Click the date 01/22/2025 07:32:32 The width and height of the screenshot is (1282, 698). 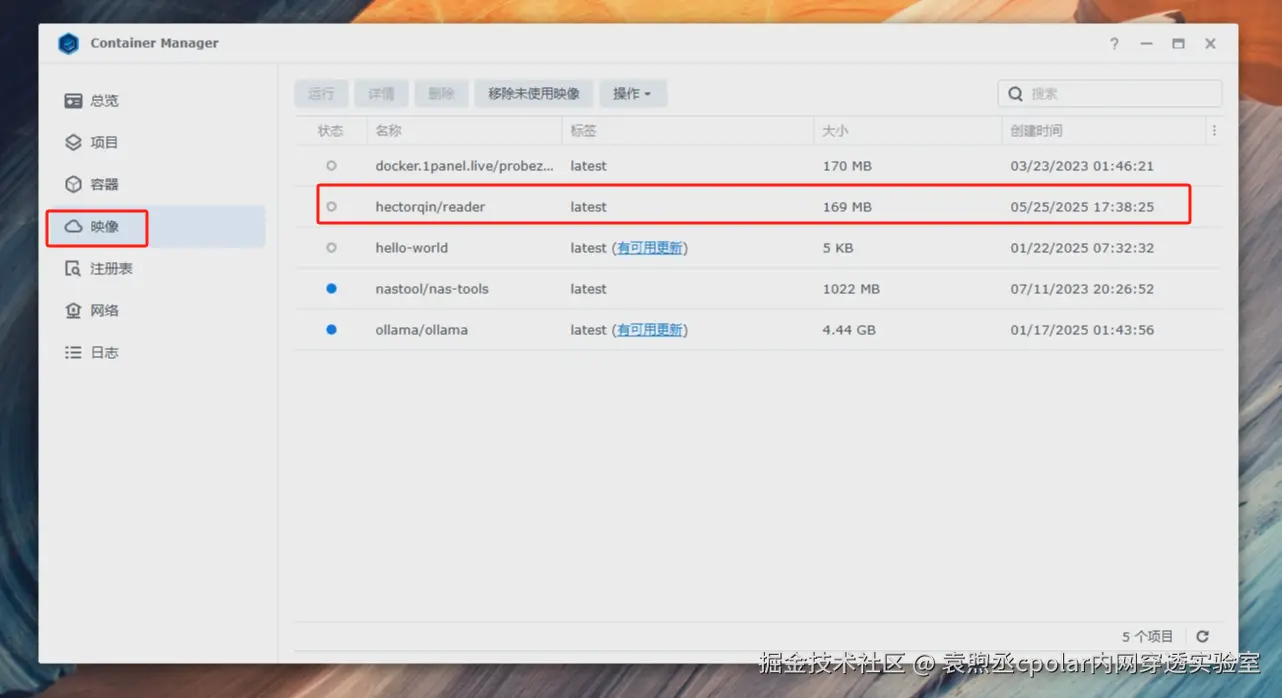[x=1082, y=248]
